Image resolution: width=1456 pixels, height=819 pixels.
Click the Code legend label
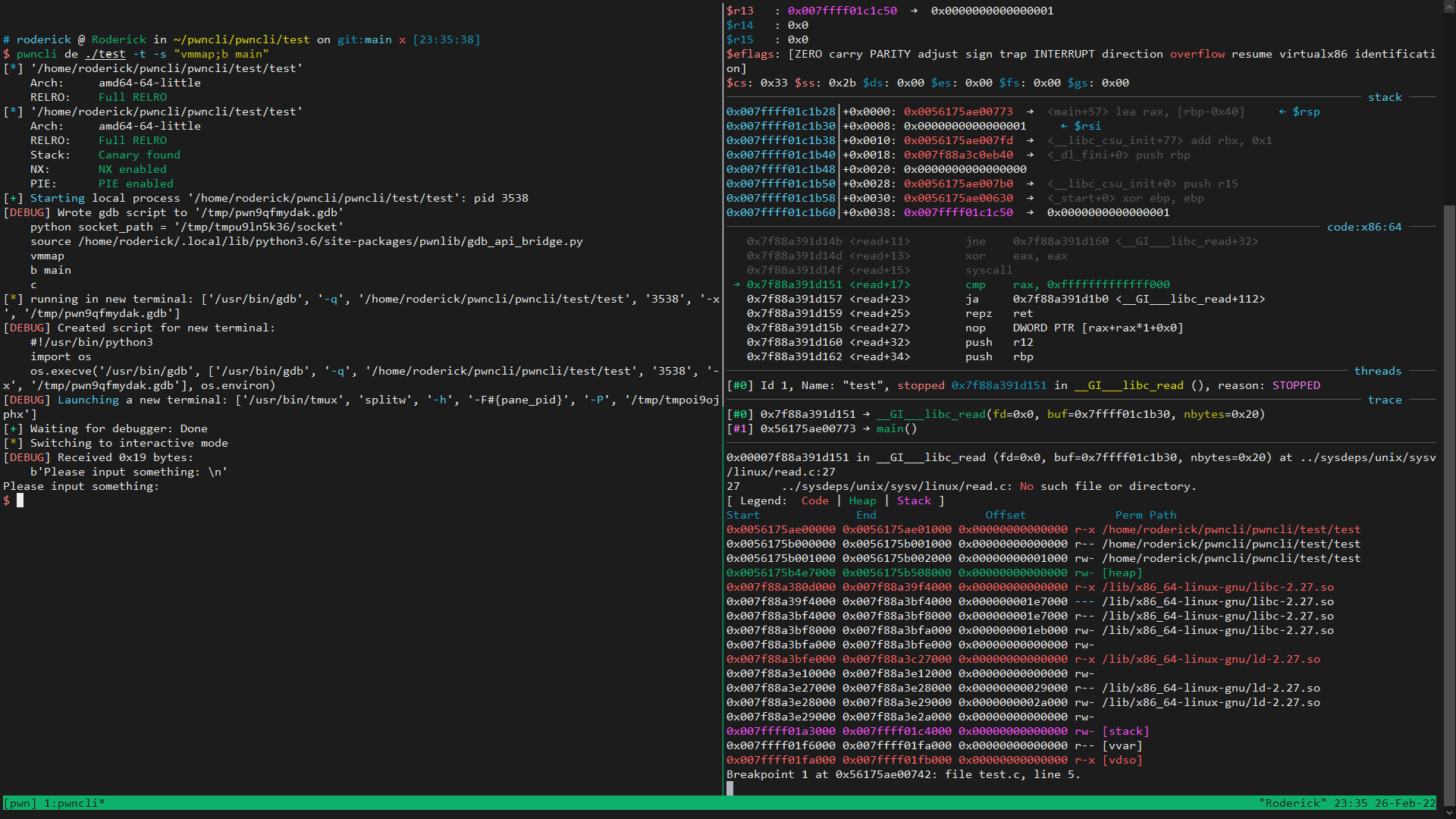pyautogui.click(x=814, y=500)
